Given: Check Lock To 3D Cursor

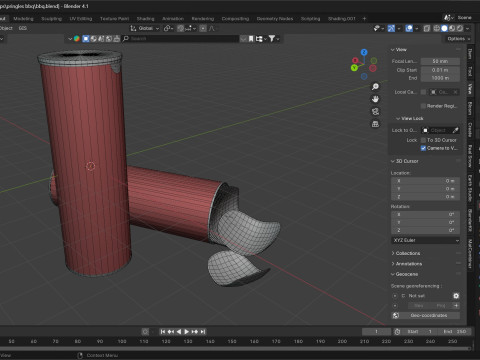Looking at the screenshot, I should (x=423, y=140).
